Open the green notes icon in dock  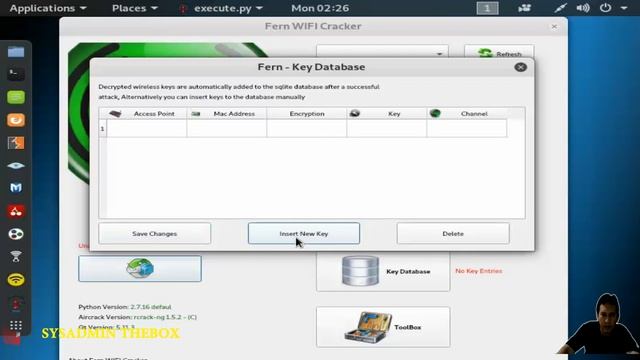16,97
